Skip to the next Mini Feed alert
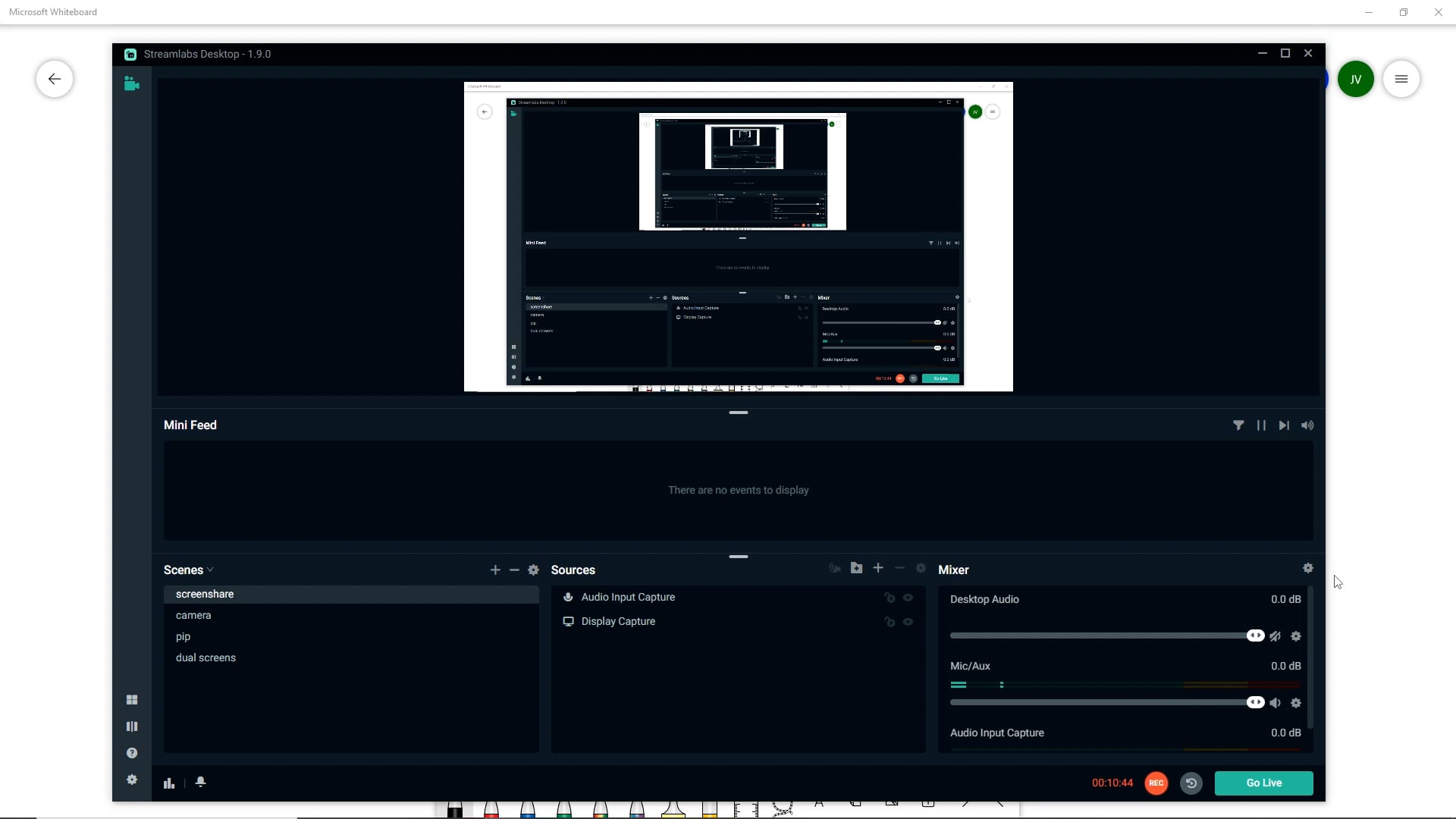The width and height of the screenshot is (1456, 819). pos(1284,425)
